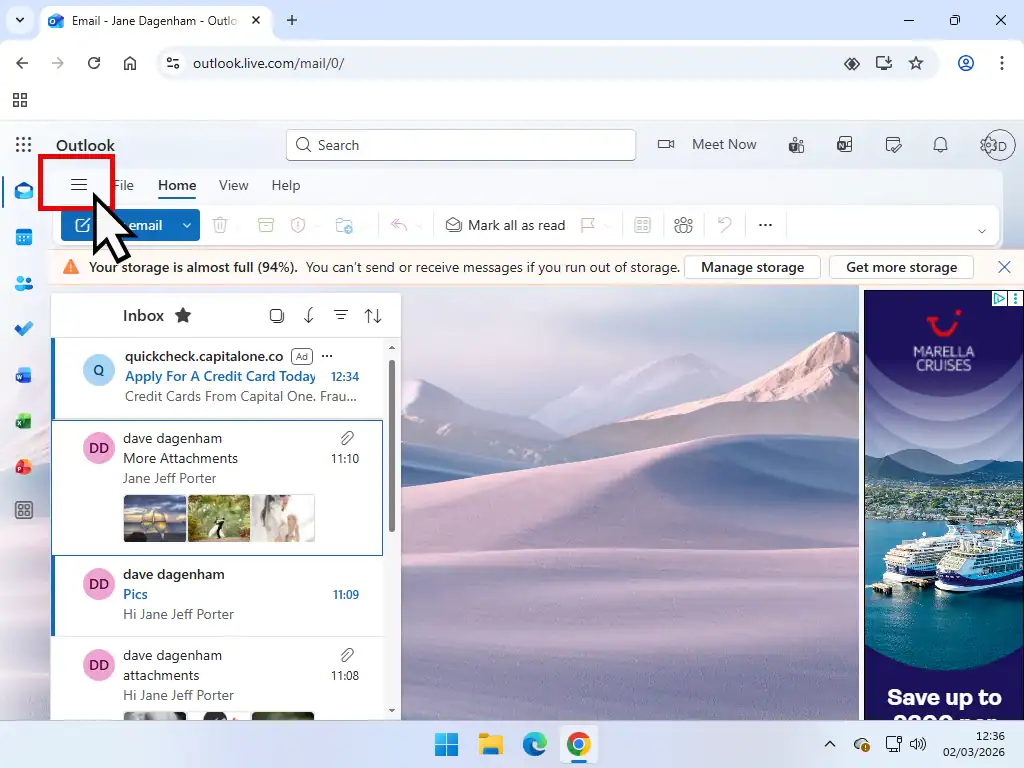Open the sort options arrows in the Inbox header
This screenshot has height=768, width=1024.
click(x=374, y=315)
